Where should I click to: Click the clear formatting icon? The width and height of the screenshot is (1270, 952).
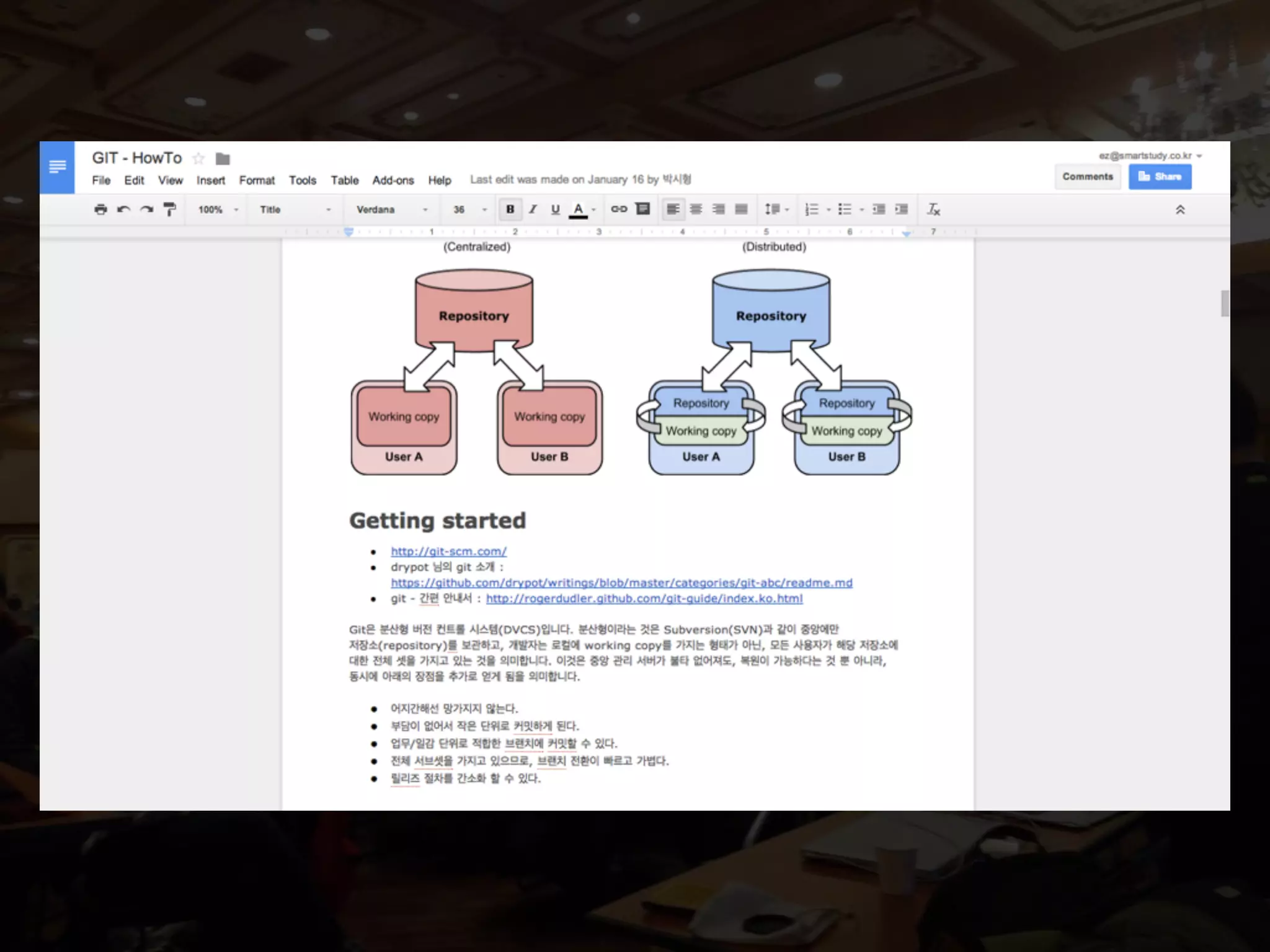[933, 209]
